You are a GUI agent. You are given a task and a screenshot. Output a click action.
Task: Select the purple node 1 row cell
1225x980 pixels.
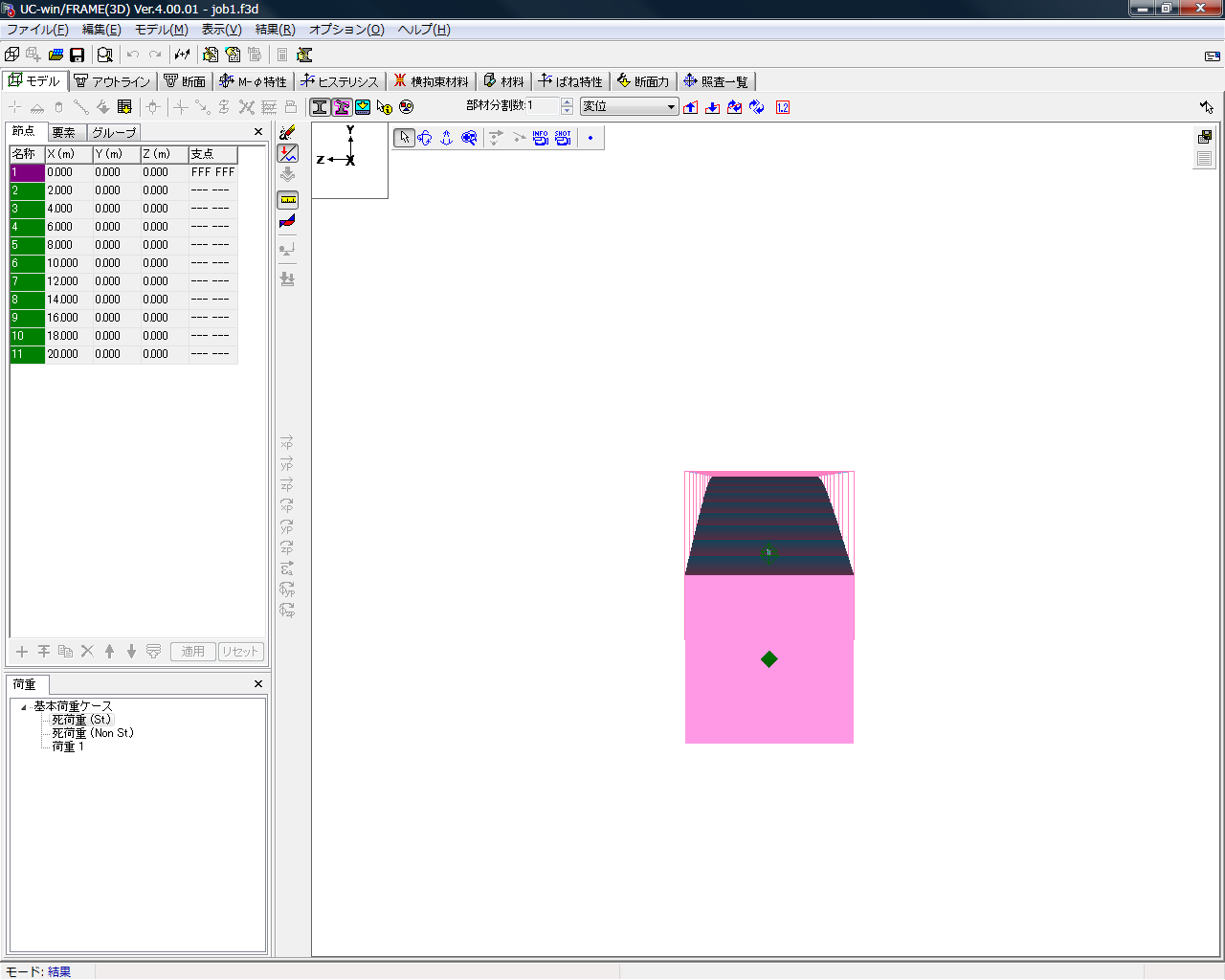point(28,172)
